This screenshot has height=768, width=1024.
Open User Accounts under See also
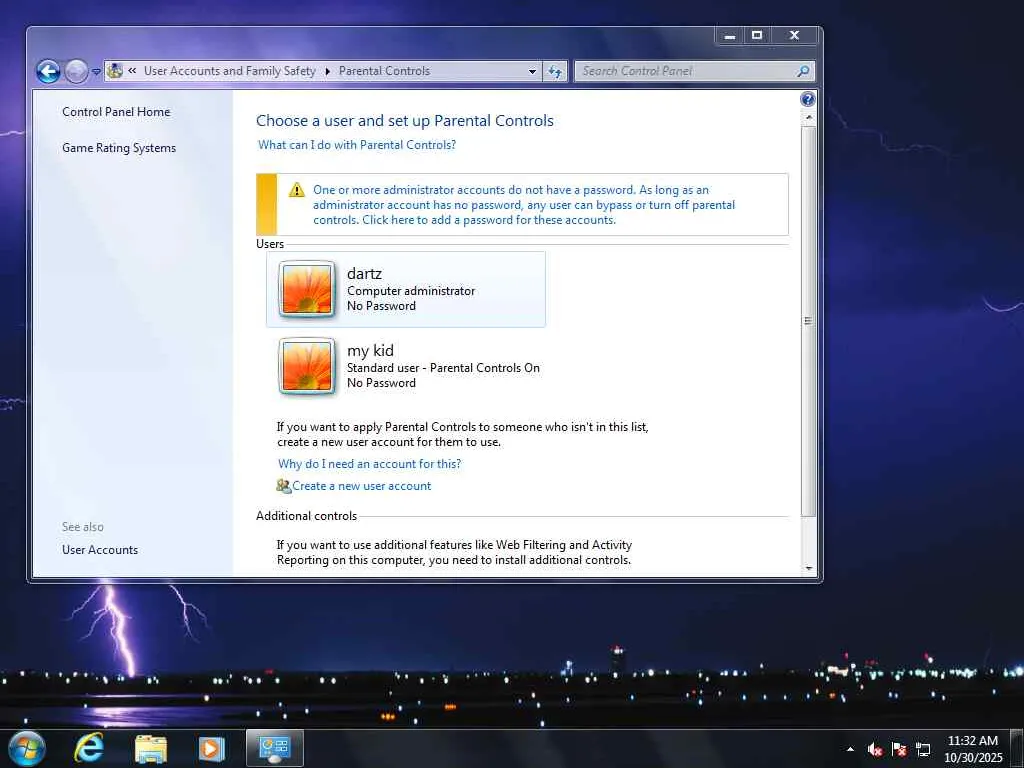click(x=100, y=550)
